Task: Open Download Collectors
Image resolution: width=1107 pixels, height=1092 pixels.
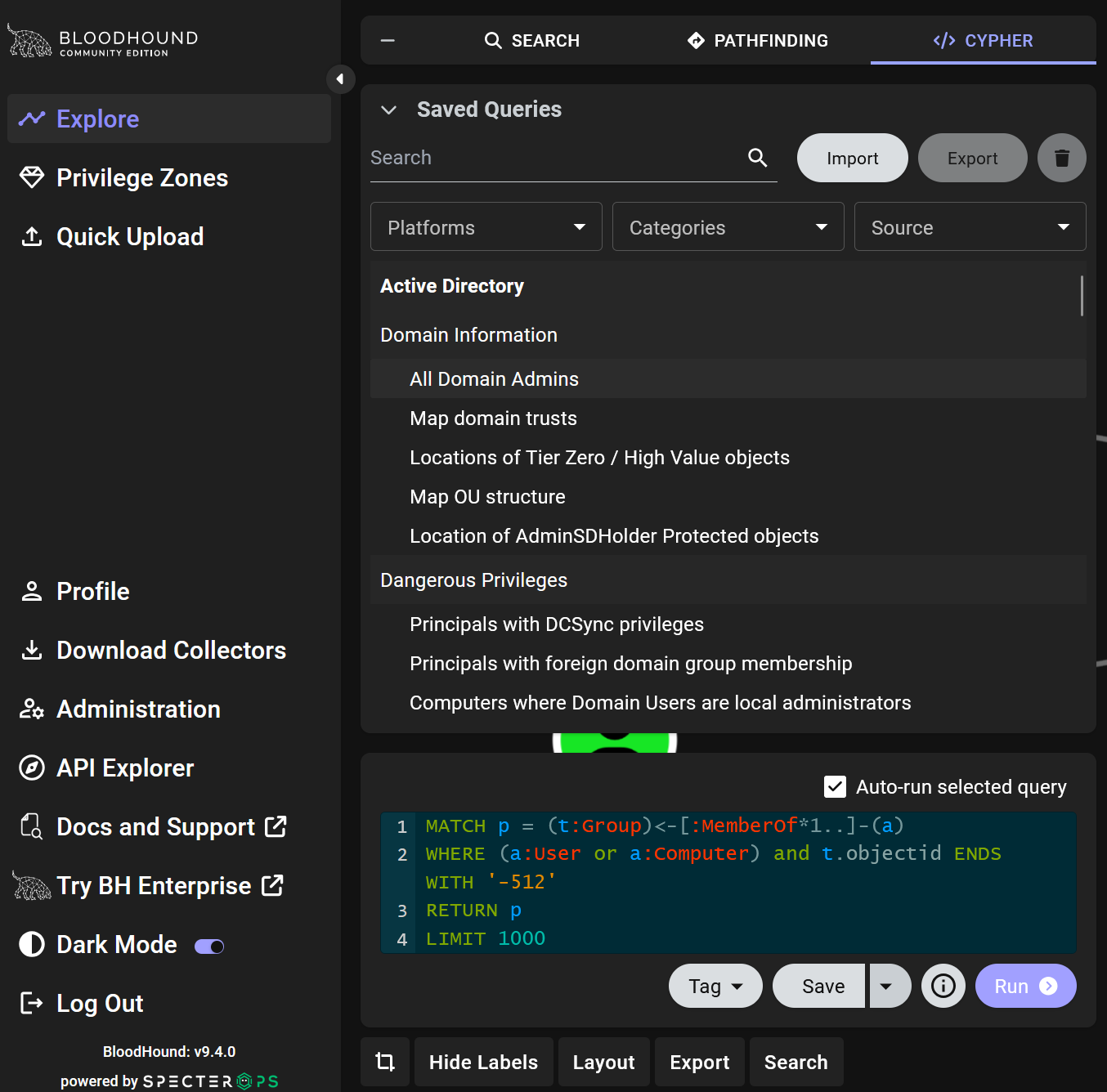Action: pos(169,650)
